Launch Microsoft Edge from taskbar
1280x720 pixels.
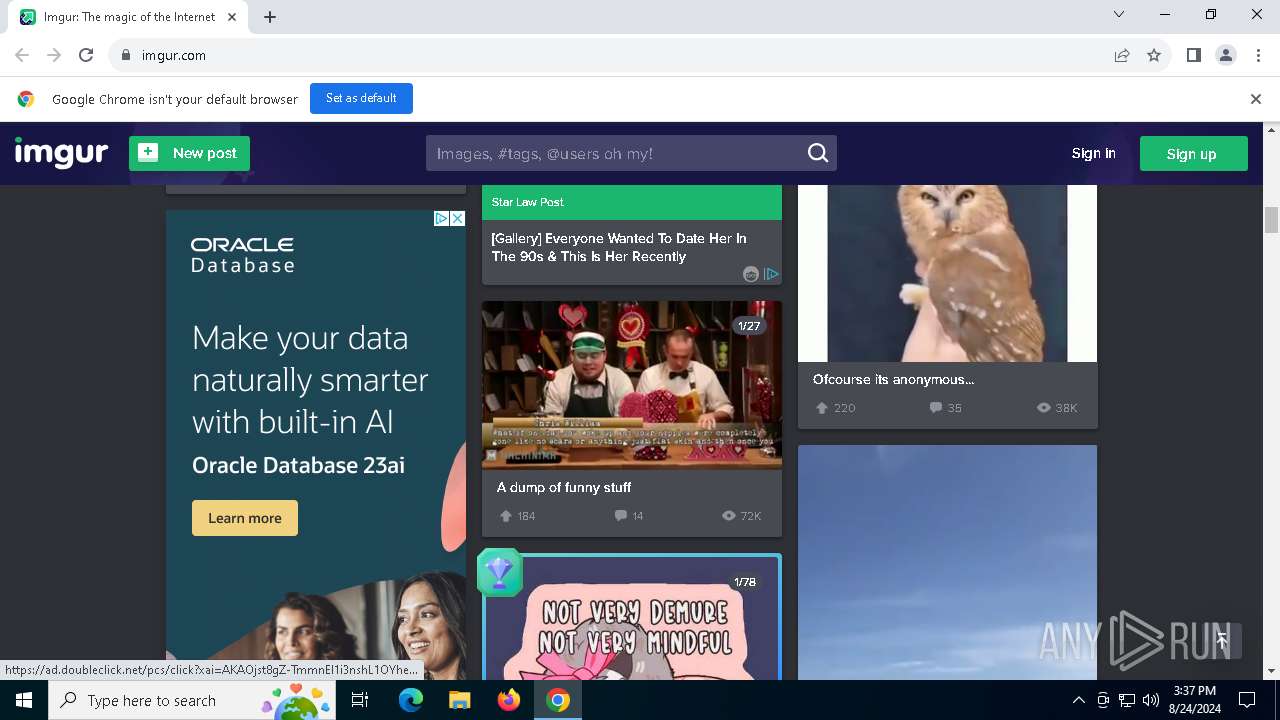(x=411, y=700)
